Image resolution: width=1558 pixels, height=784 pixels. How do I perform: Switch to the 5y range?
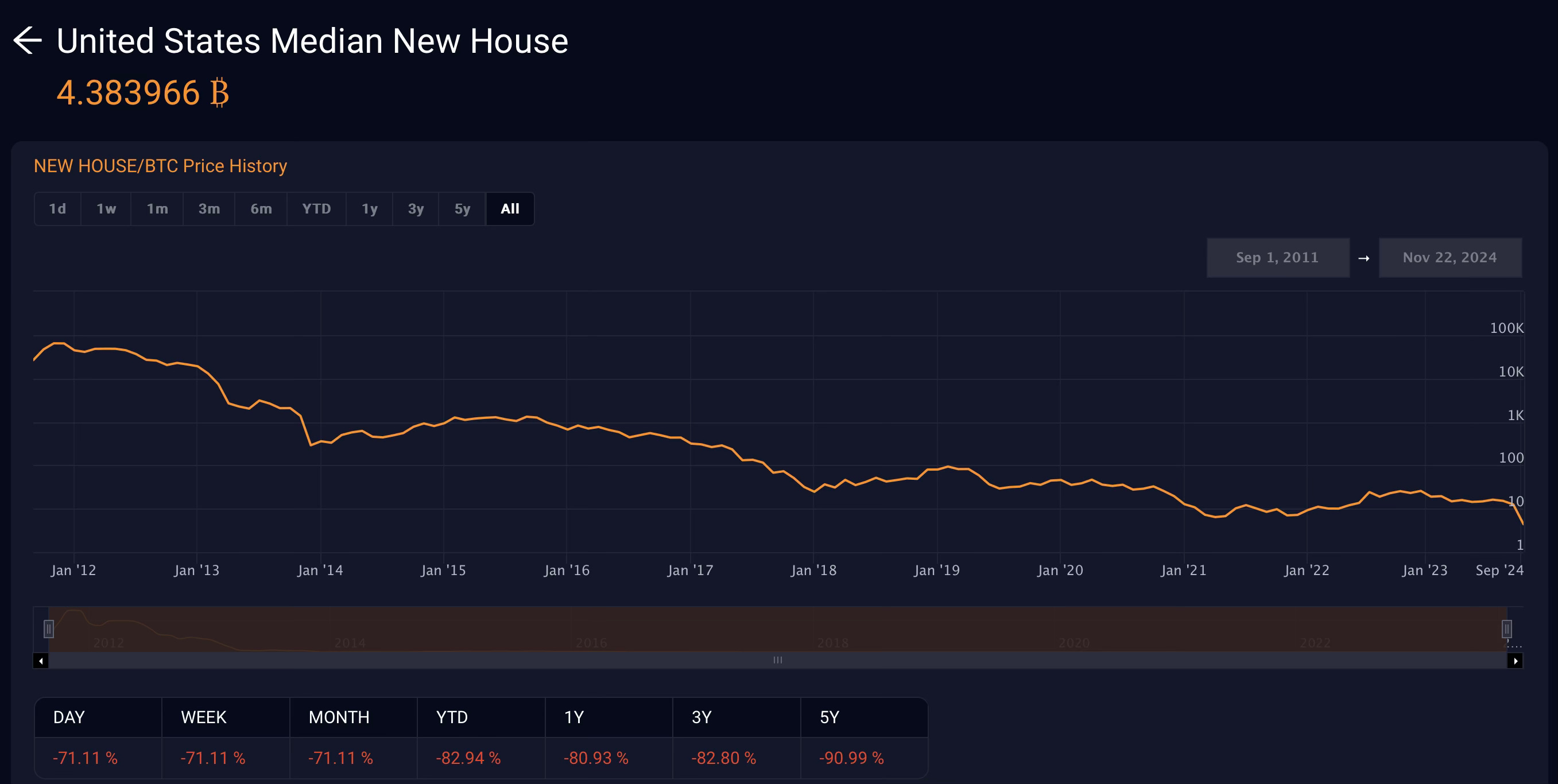tap(462, 209)
